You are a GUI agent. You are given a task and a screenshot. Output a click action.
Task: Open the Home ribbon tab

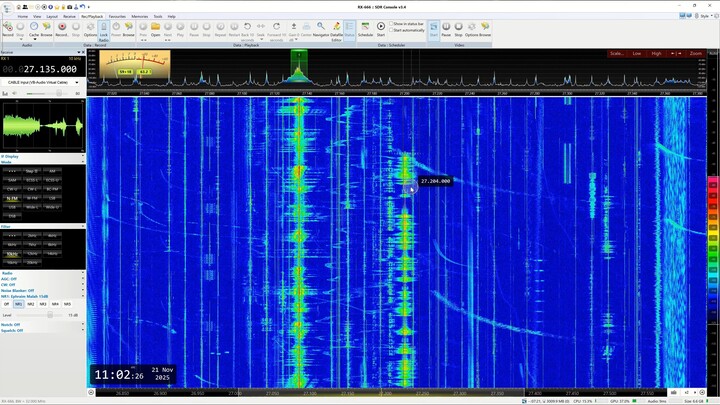tap(22, 17)
